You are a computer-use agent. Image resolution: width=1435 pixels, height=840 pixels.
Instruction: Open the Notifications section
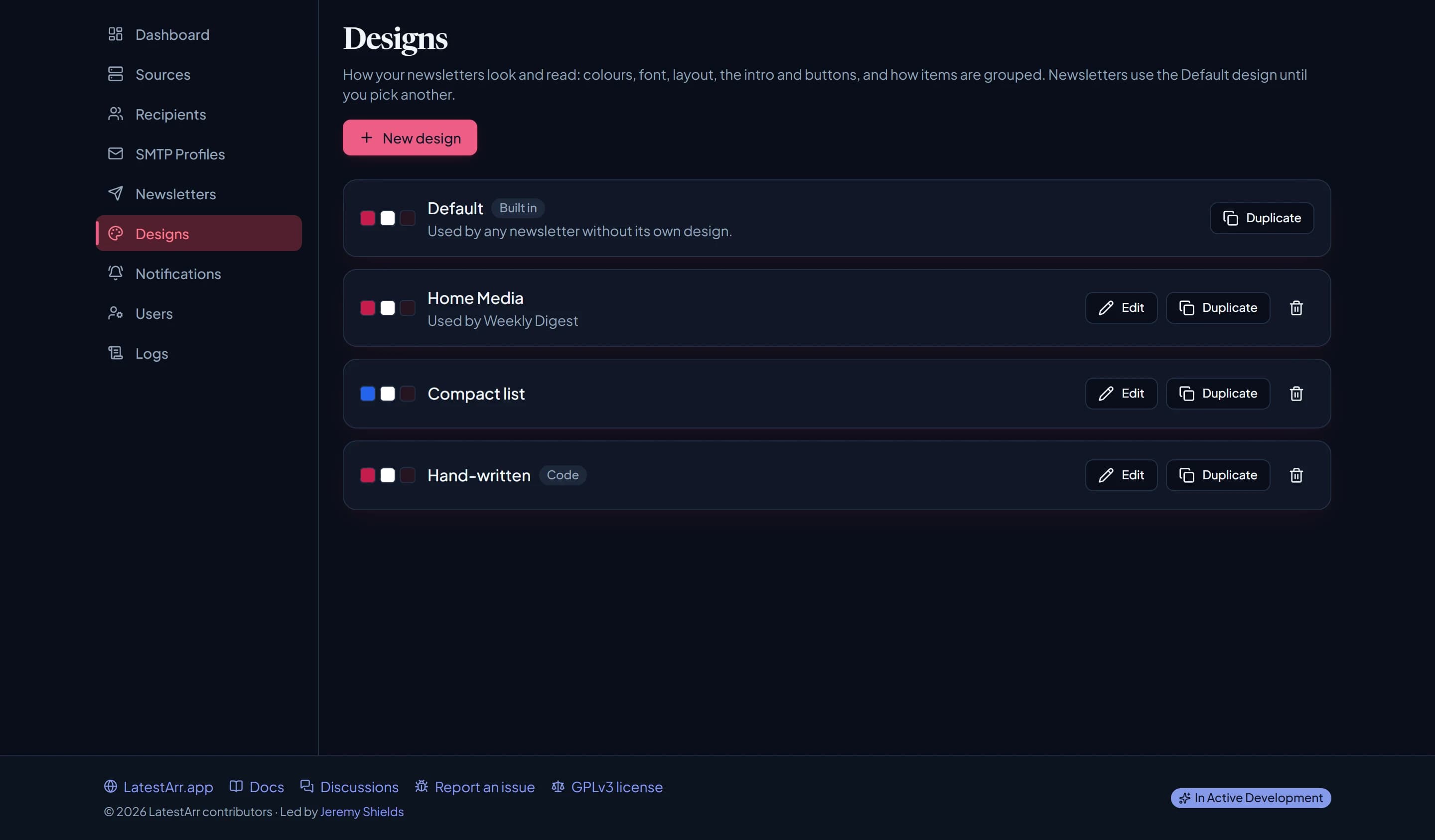point(199,274)
